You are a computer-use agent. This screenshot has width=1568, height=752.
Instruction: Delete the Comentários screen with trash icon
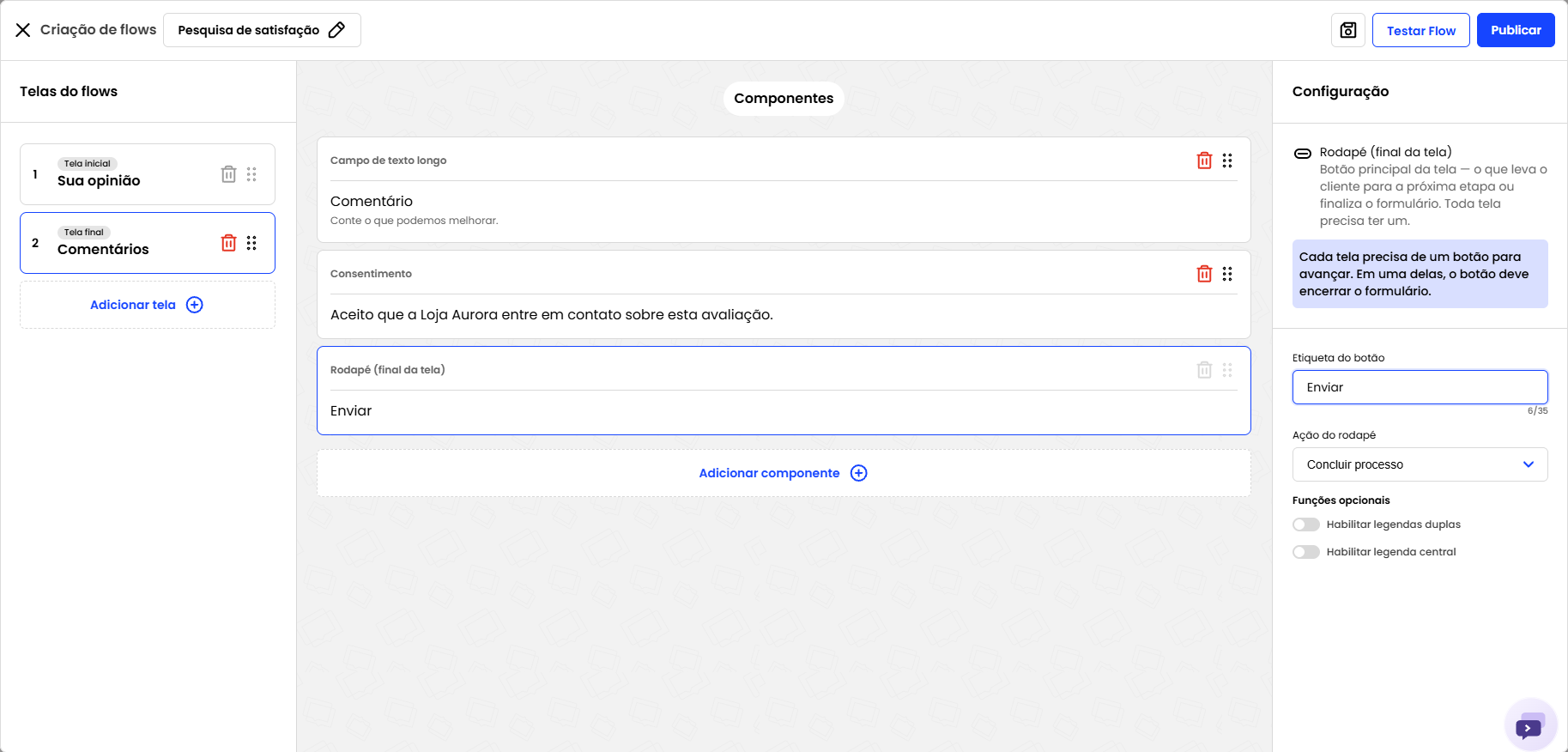pyautogui.click(x=228, y=243)
